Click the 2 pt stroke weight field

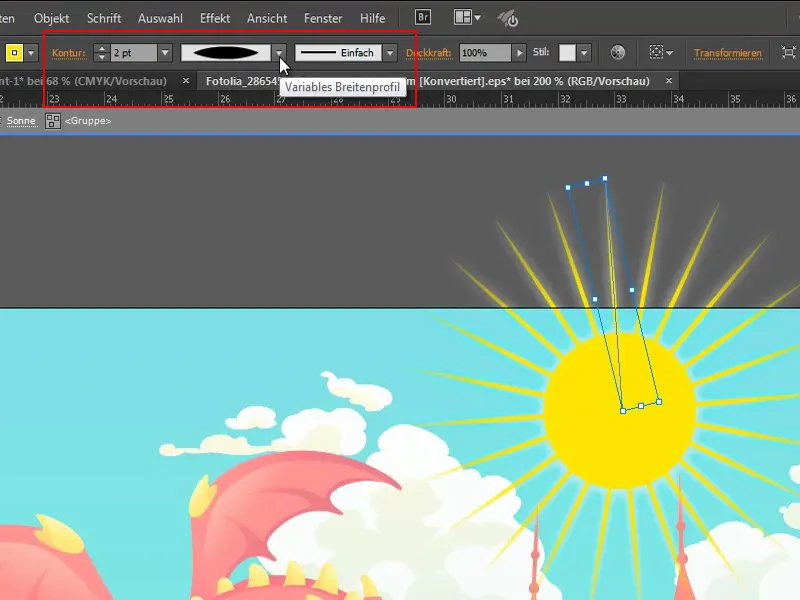(x=134, y=53)
